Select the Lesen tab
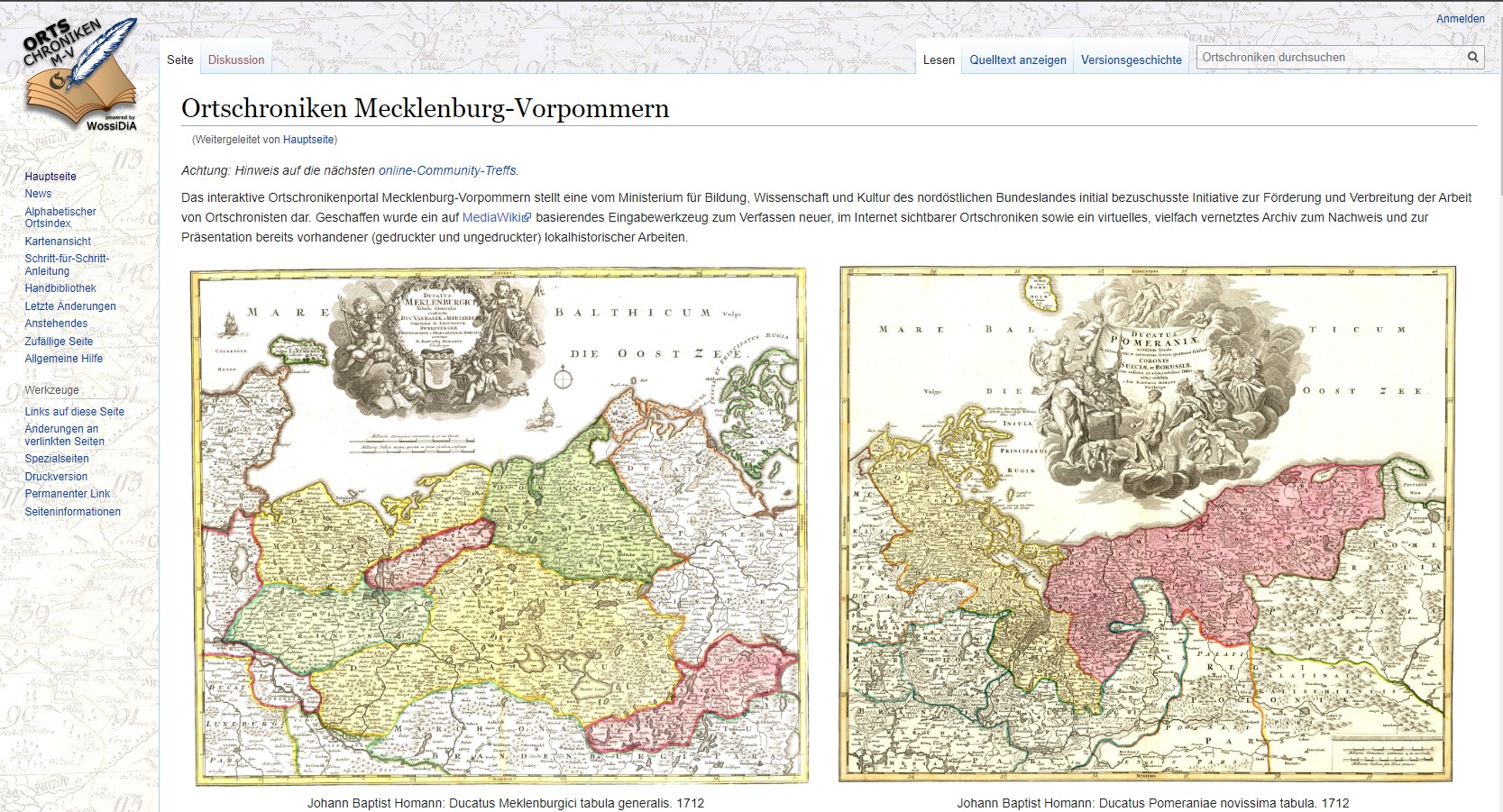 pos(939,59)
